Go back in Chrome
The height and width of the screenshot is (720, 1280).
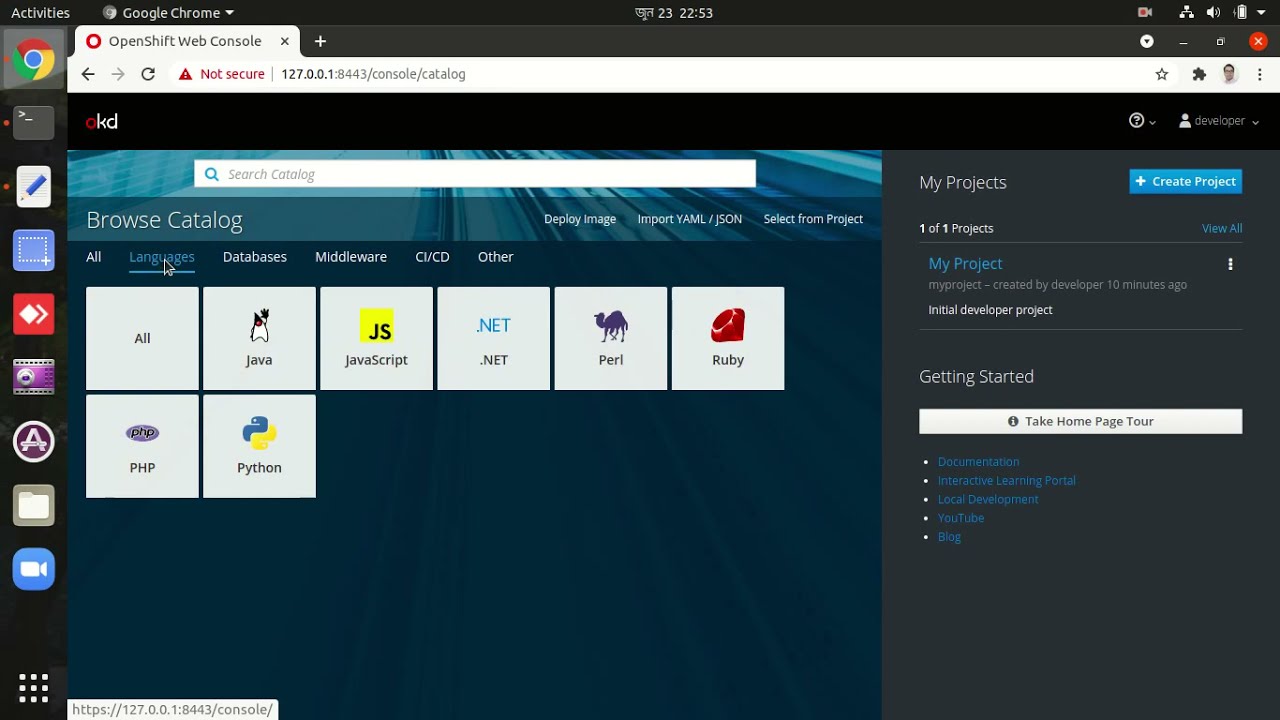[x=88, y=74]
